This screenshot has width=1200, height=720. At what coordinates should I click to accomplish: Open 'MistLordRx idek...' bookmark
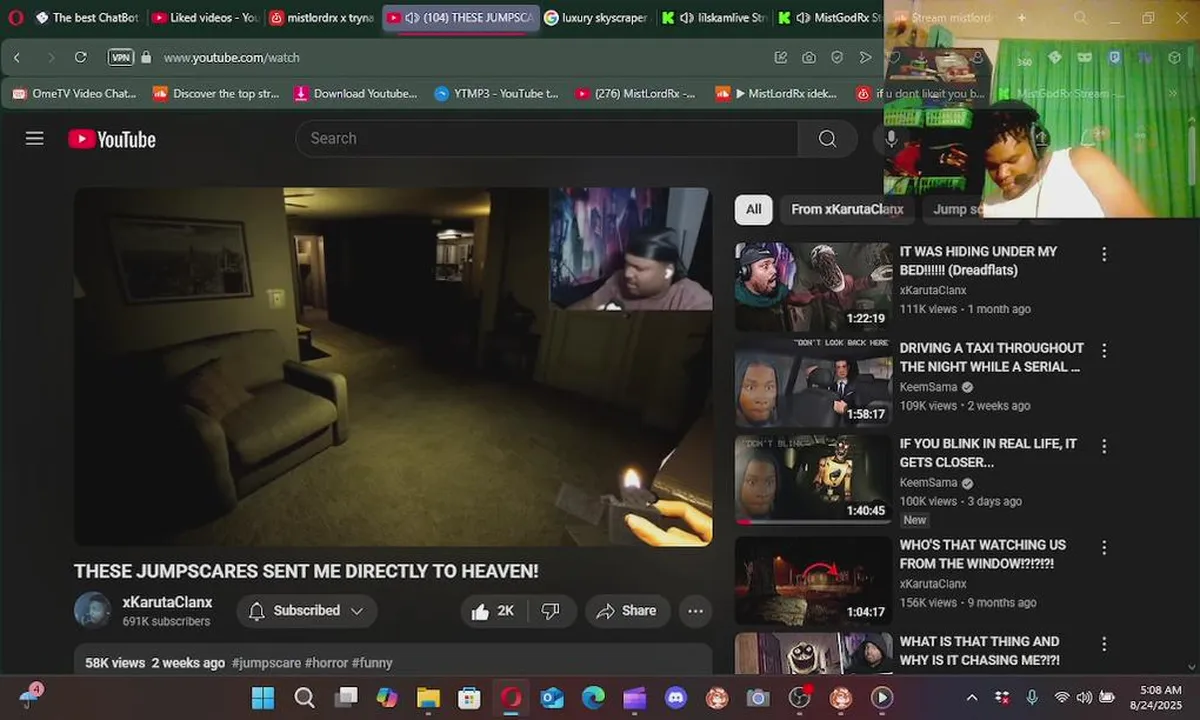click(x=777, y=93)
